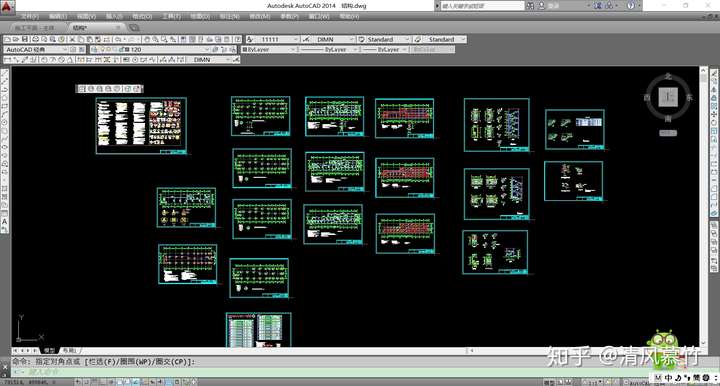The width and height of the screenshot is (720, 386).
Task: Select the Pan hand tool
Action: pyautogui.click(x=147, y=39)
